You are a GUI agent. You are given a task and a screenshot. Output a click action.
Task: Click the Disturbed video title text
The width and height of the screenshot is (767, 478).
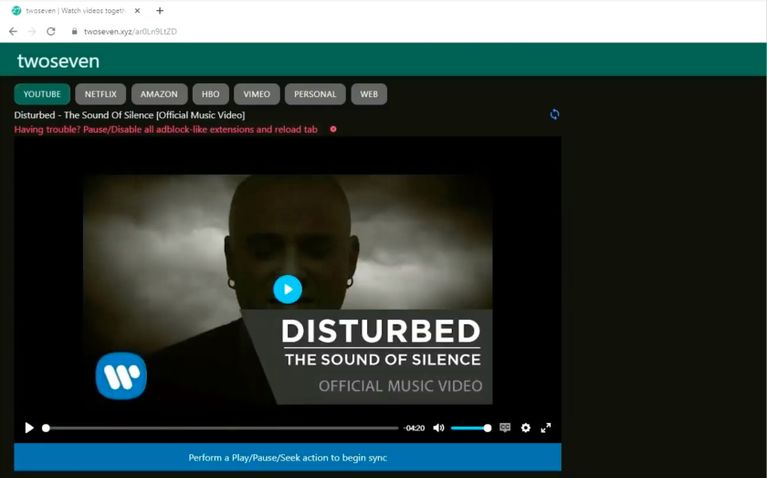130,115
